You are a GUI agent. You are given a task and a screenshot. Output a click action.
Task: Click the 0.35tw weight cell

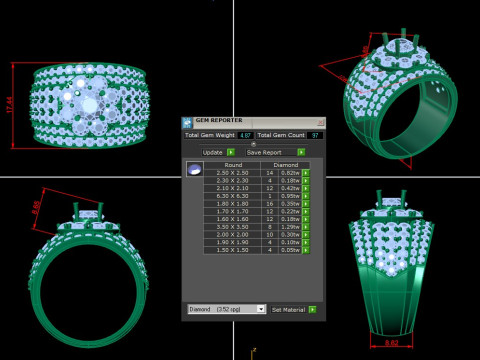click(x=290, y=204)
